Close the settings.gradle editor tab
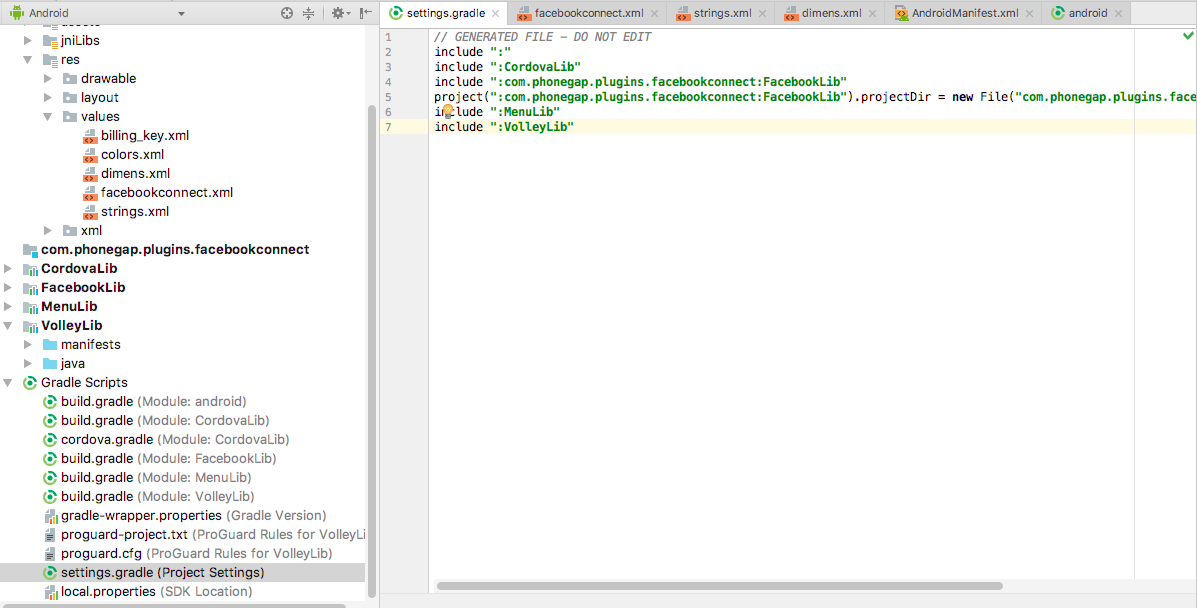This screenshot has height=608, width=1197. (496, 14)
